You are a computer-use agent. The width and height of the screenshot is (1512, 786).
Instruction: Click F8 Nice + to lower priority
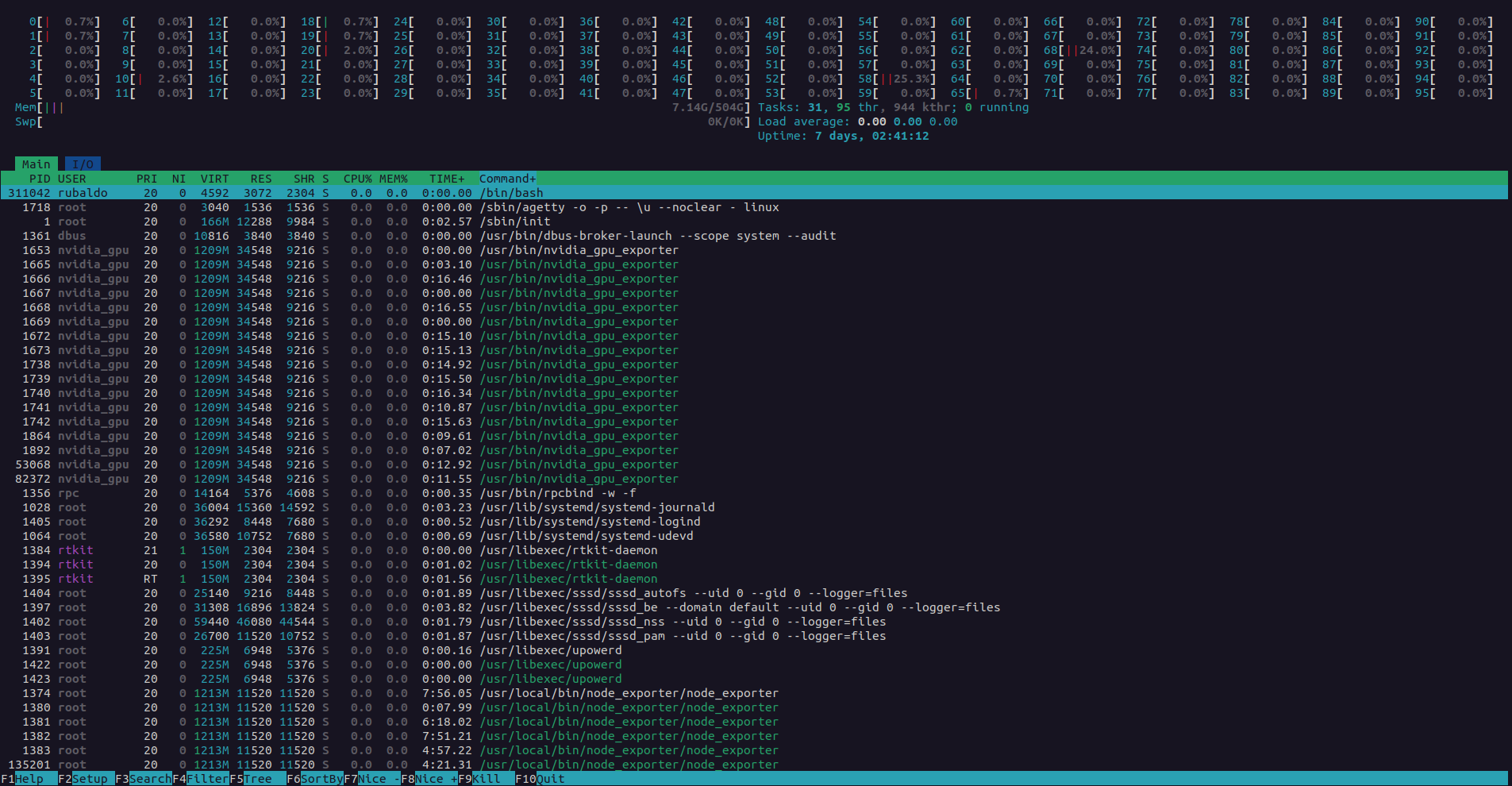430,779
